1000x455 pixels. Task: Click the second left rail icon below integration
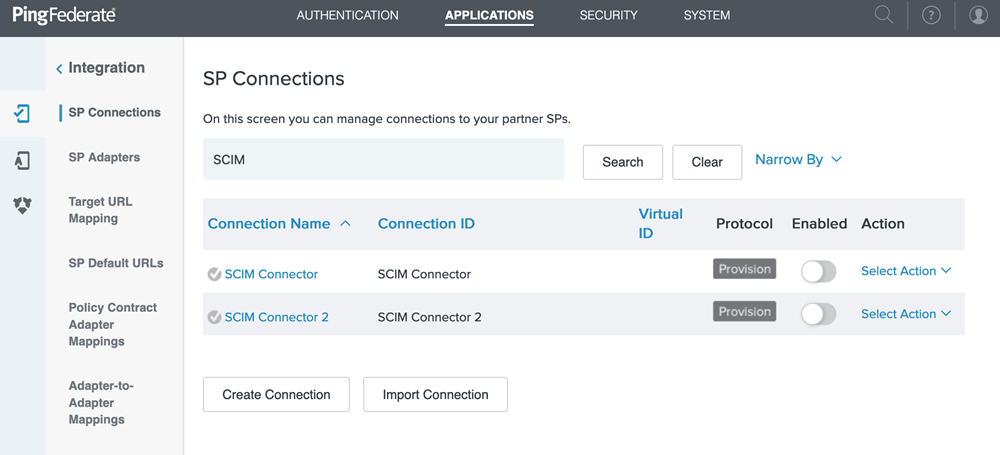22,159
